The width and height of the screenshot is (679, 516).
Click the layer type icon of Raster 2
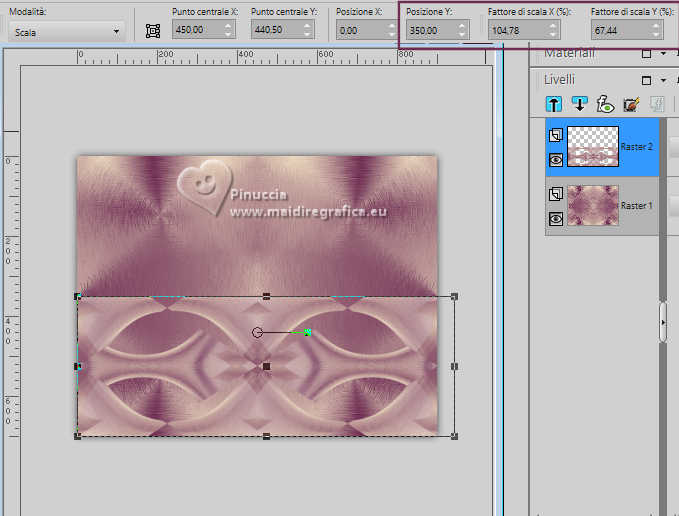coord(556,135)
